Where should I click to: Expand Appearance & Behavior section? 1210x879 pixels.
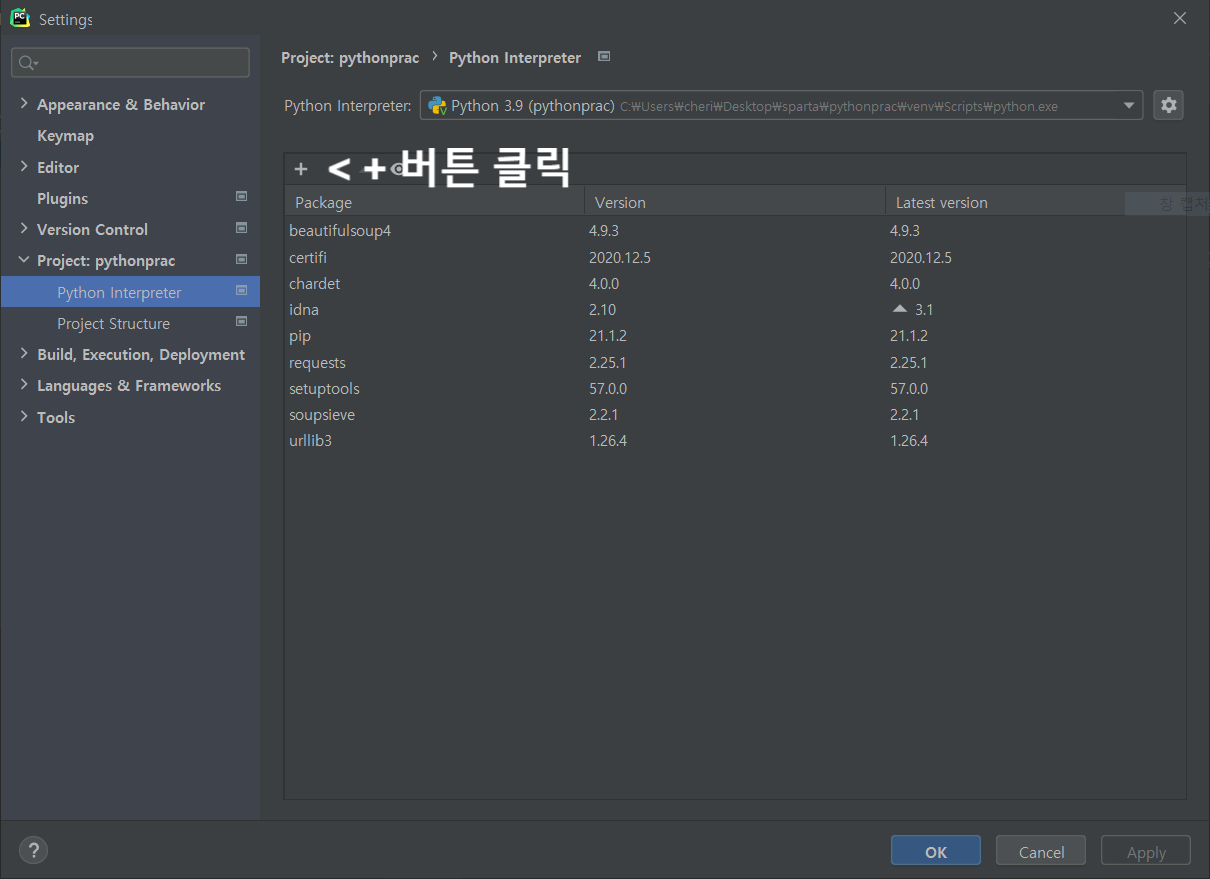pyautogui.click(x=24, y=104)
